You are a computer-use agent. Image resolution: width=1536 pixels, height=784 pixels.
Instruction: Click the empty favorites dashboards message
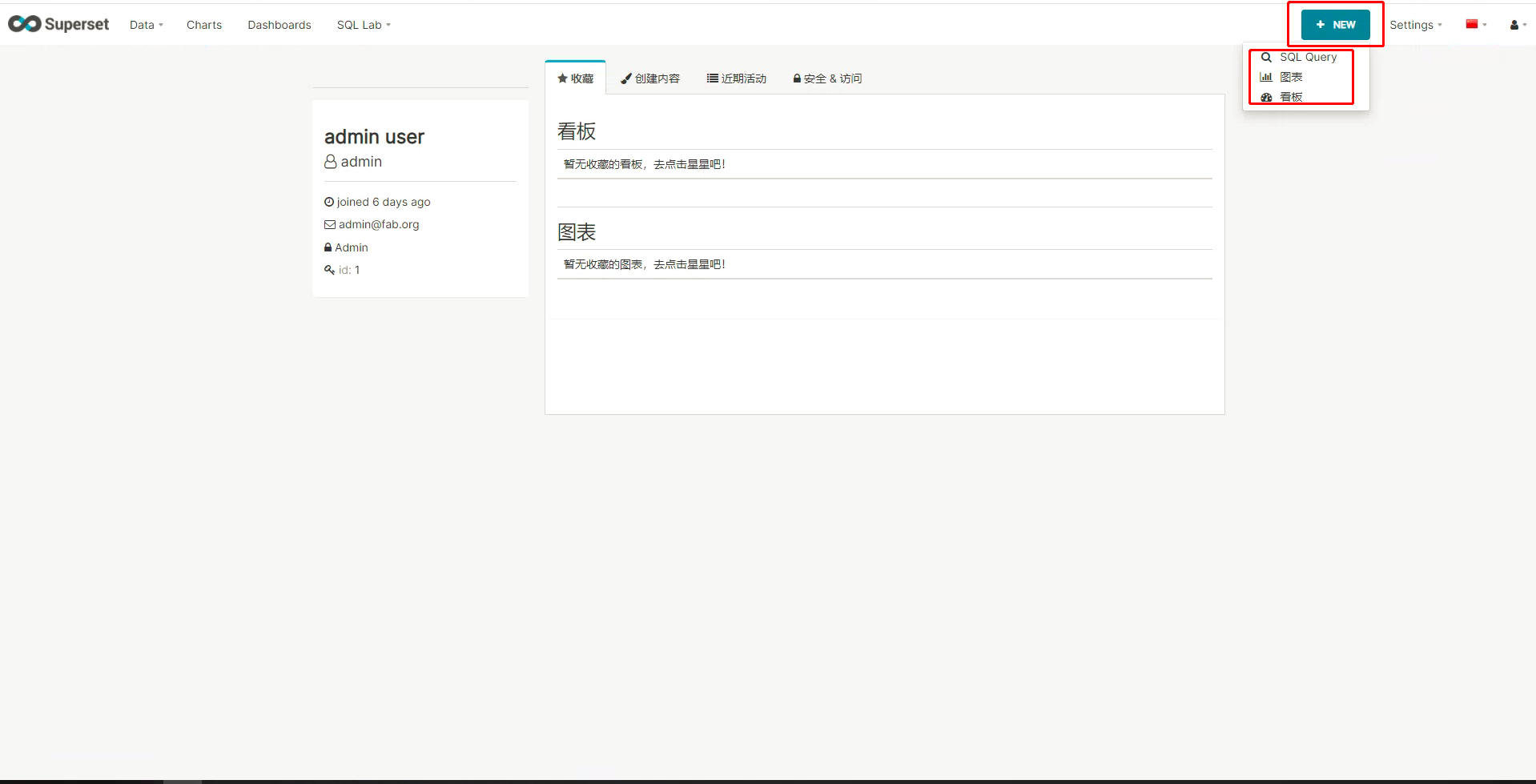click(x=645, y=164)
